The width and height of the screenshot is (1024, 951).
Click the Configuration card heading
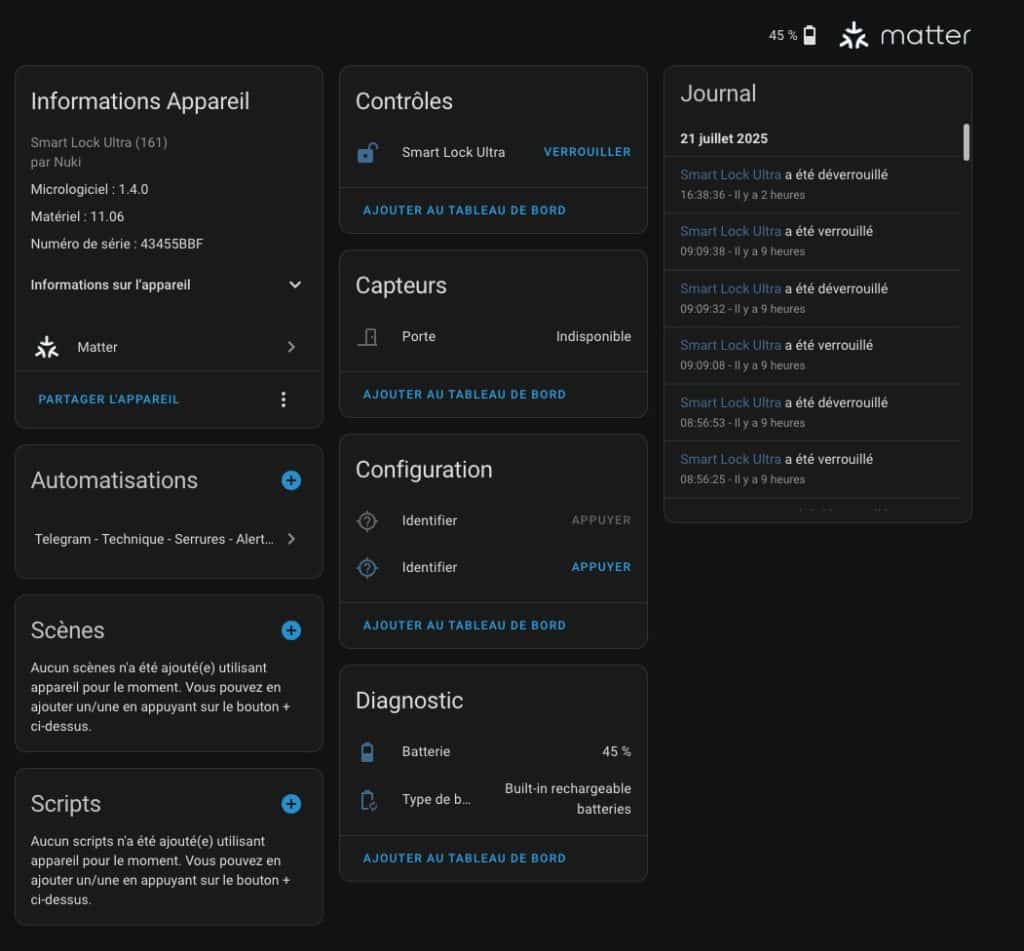[x=424, y=470]
